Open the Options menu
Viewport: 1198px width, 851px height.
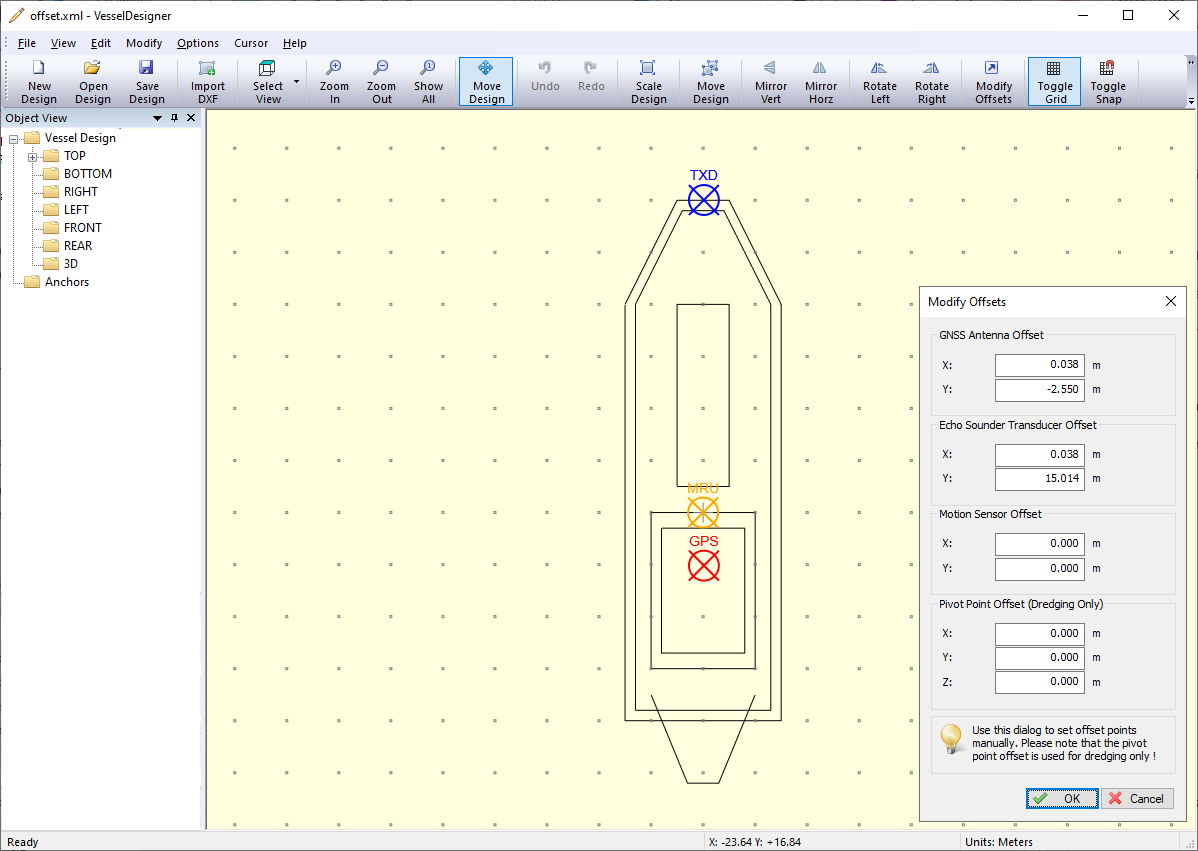[198, 43]
